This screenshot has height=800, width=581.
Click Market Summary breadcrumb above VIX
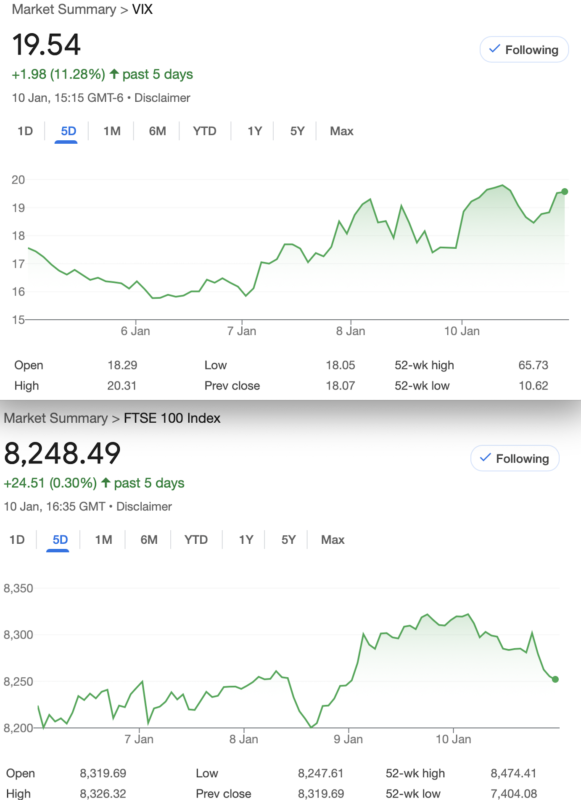tap(64, 10)
